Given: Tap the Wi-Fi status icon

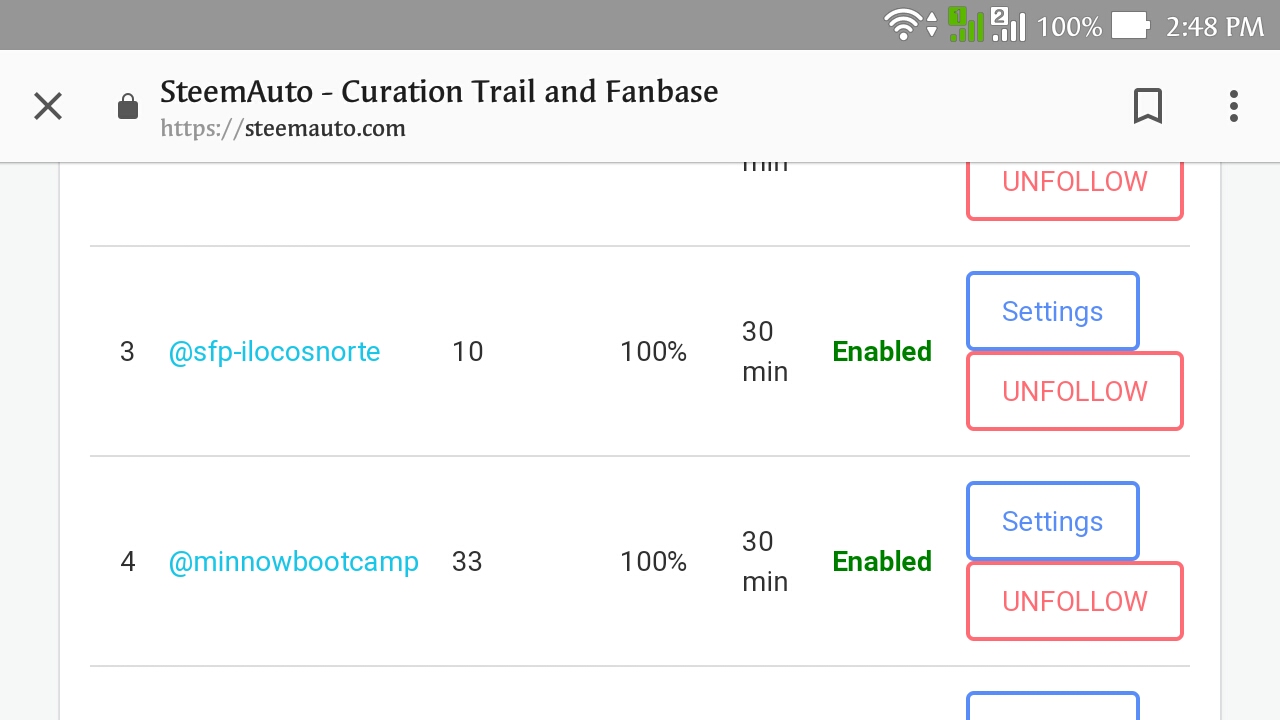Looking at the screenshot, I should pos(903,25).
